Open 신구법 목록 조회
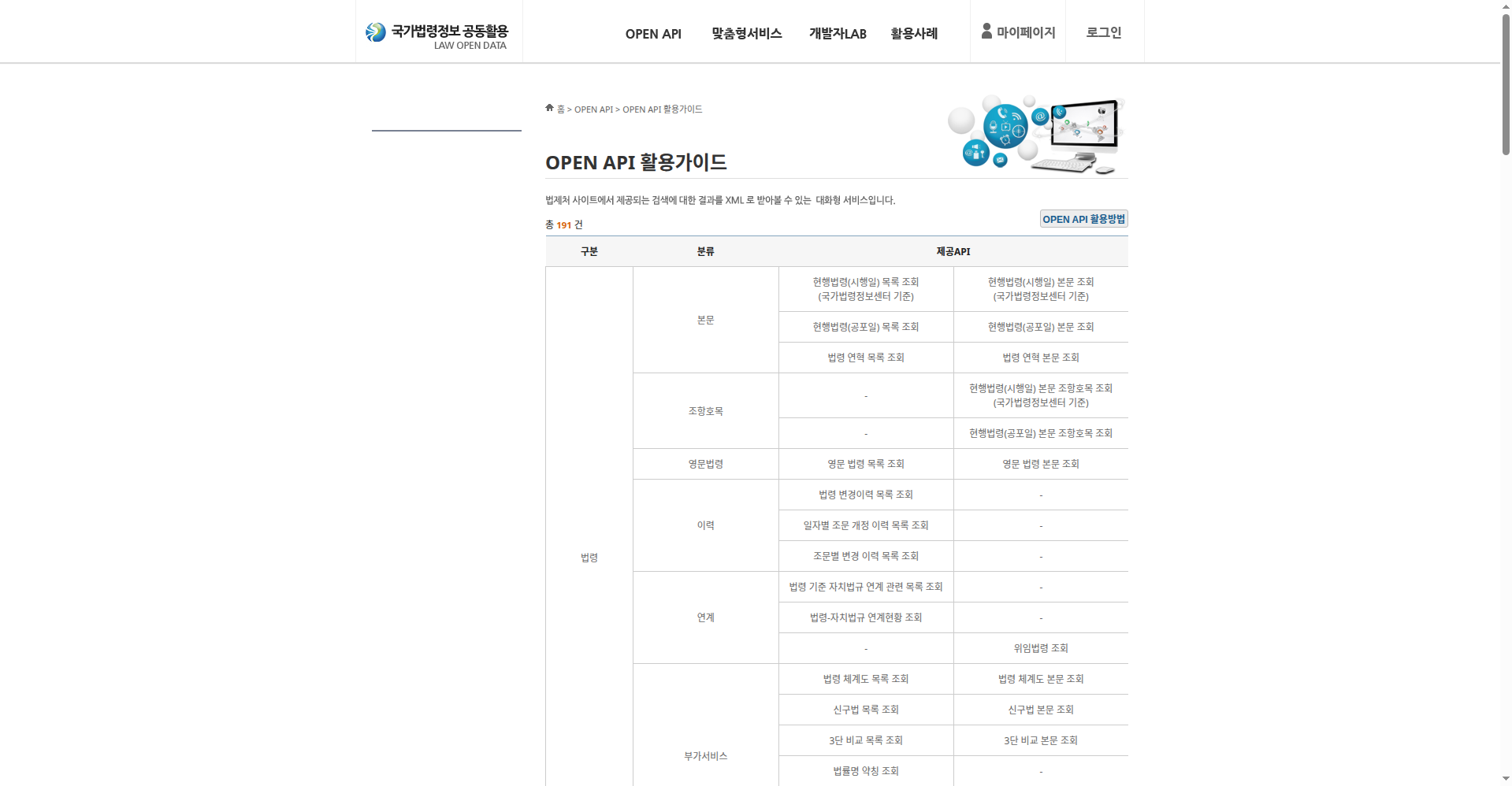Image resolution: width=1512 pixels, height=786 pixels. point(866,710)
